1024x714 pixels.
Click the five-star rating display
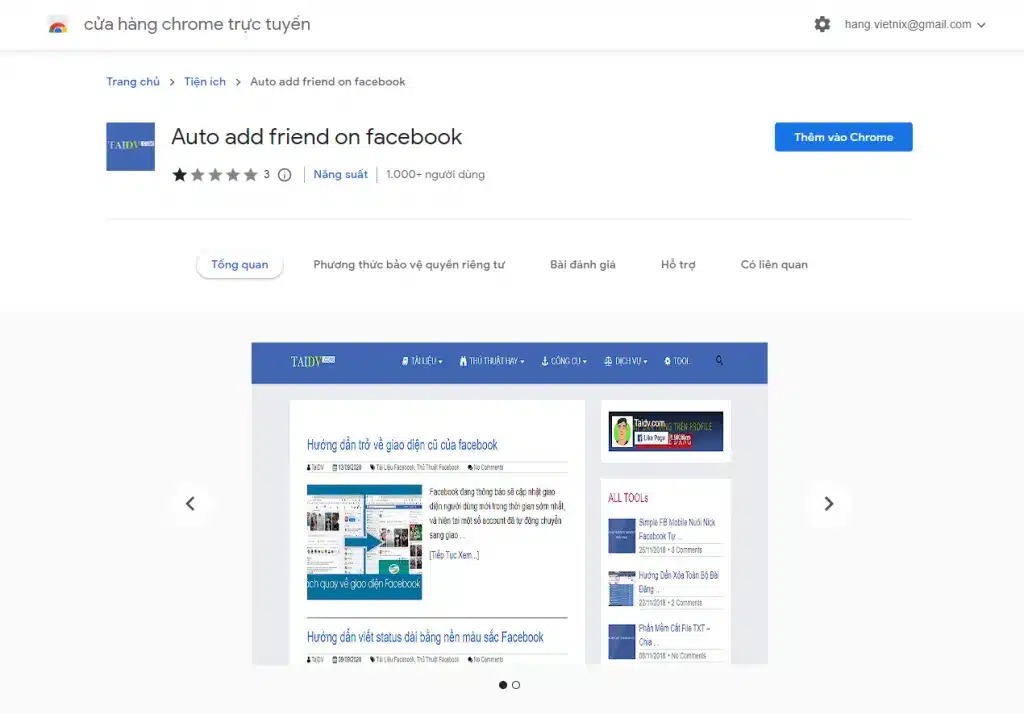tap(215, 175)
